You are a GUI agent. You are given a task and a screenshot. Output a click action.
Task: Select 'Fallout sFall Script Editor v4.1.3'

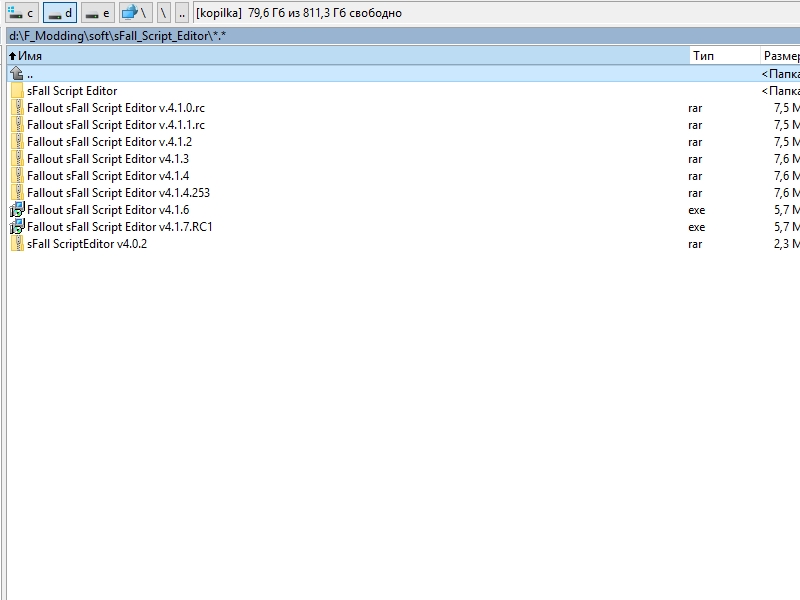pos(108,159)
